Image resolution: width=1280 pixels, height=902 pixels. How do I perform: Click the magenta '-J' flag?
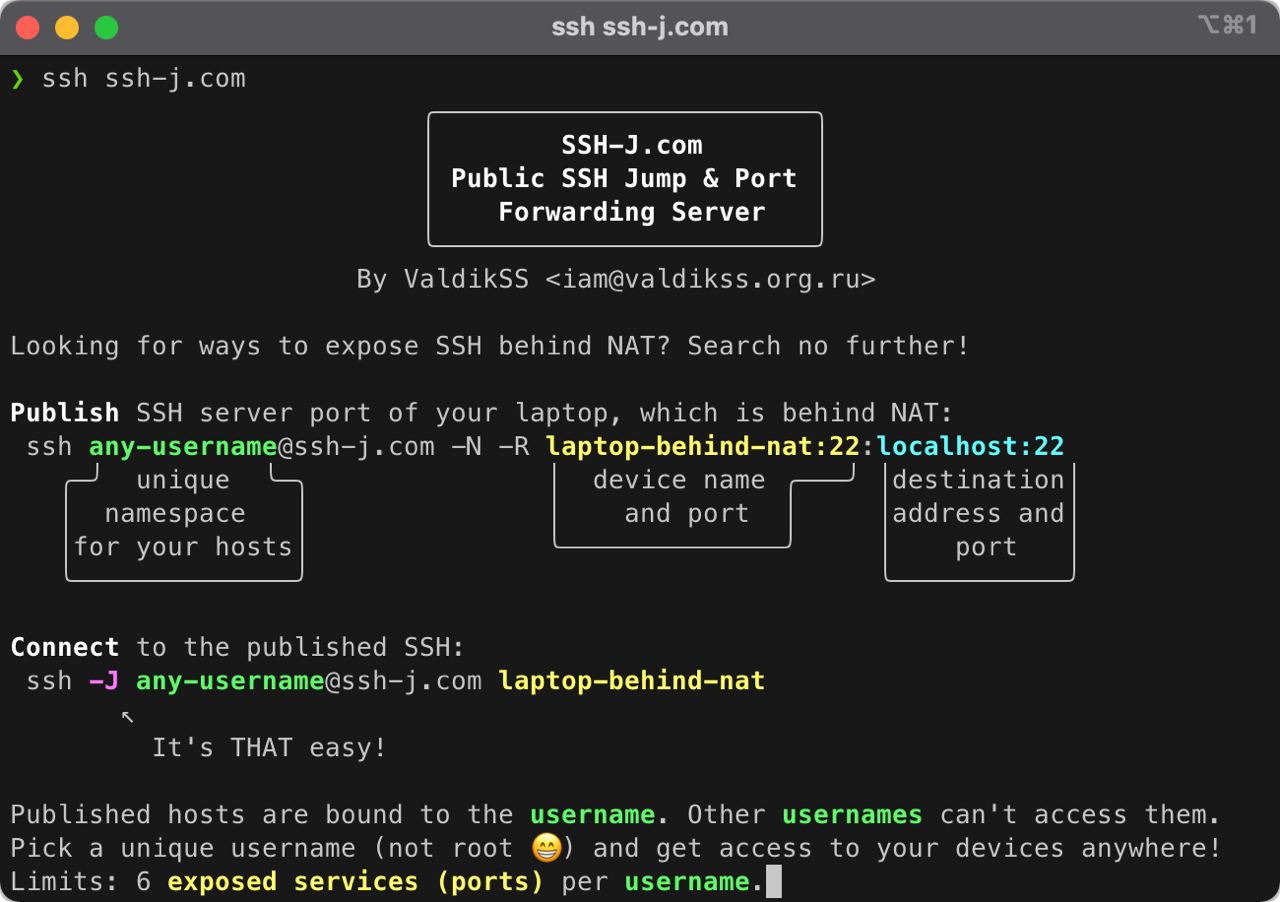tap(104, 681)
